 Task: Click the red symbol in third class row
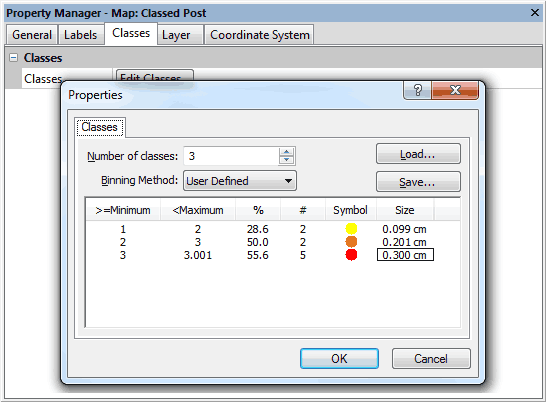(351, 255)
